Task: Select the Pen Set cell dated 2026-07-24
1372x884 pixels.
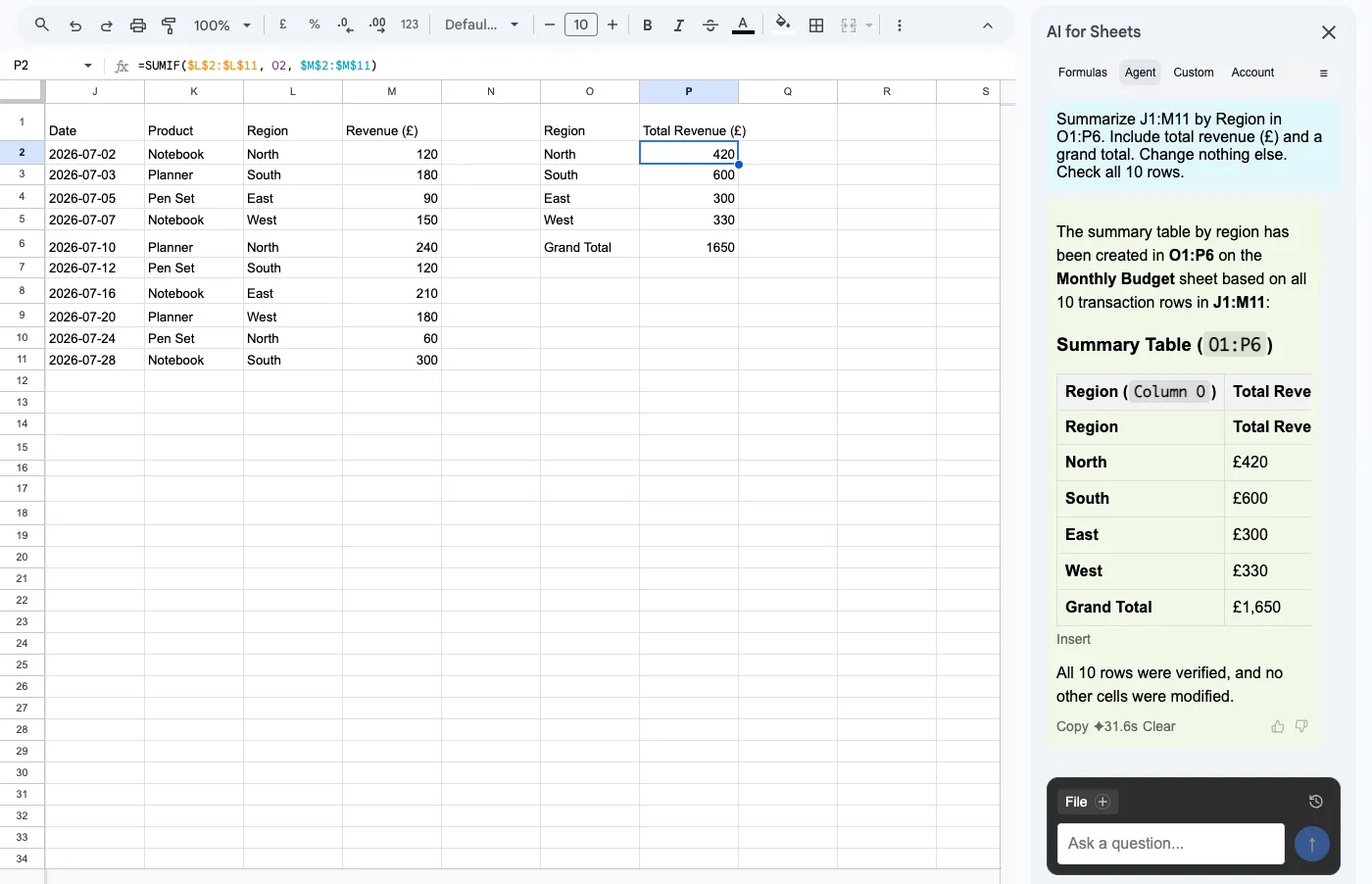Action: (x=194, y=337)
